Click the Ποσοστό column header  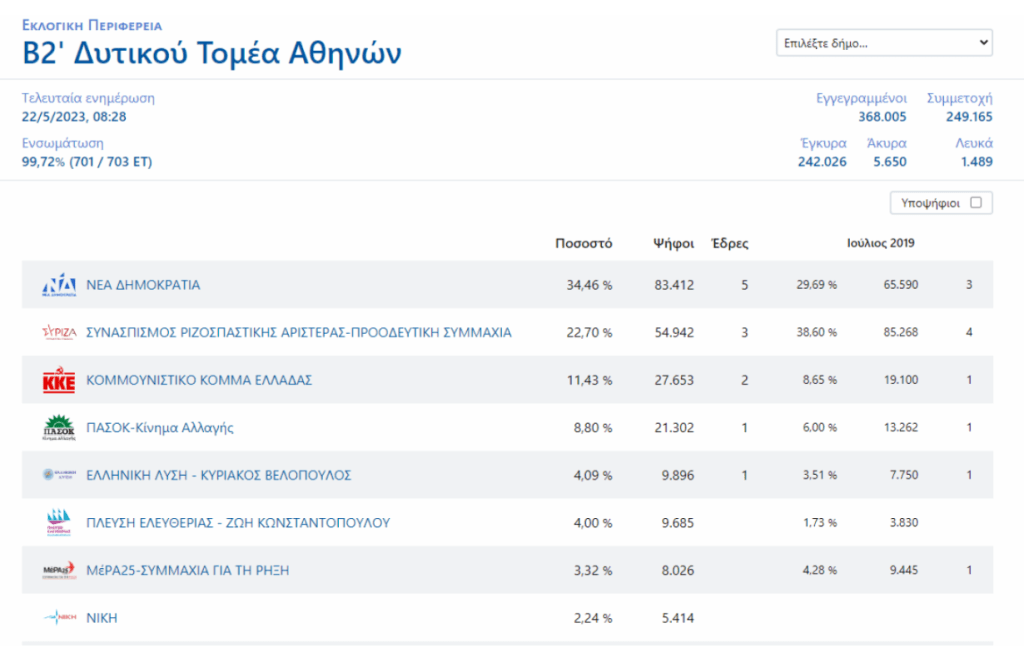pos(583,243)
